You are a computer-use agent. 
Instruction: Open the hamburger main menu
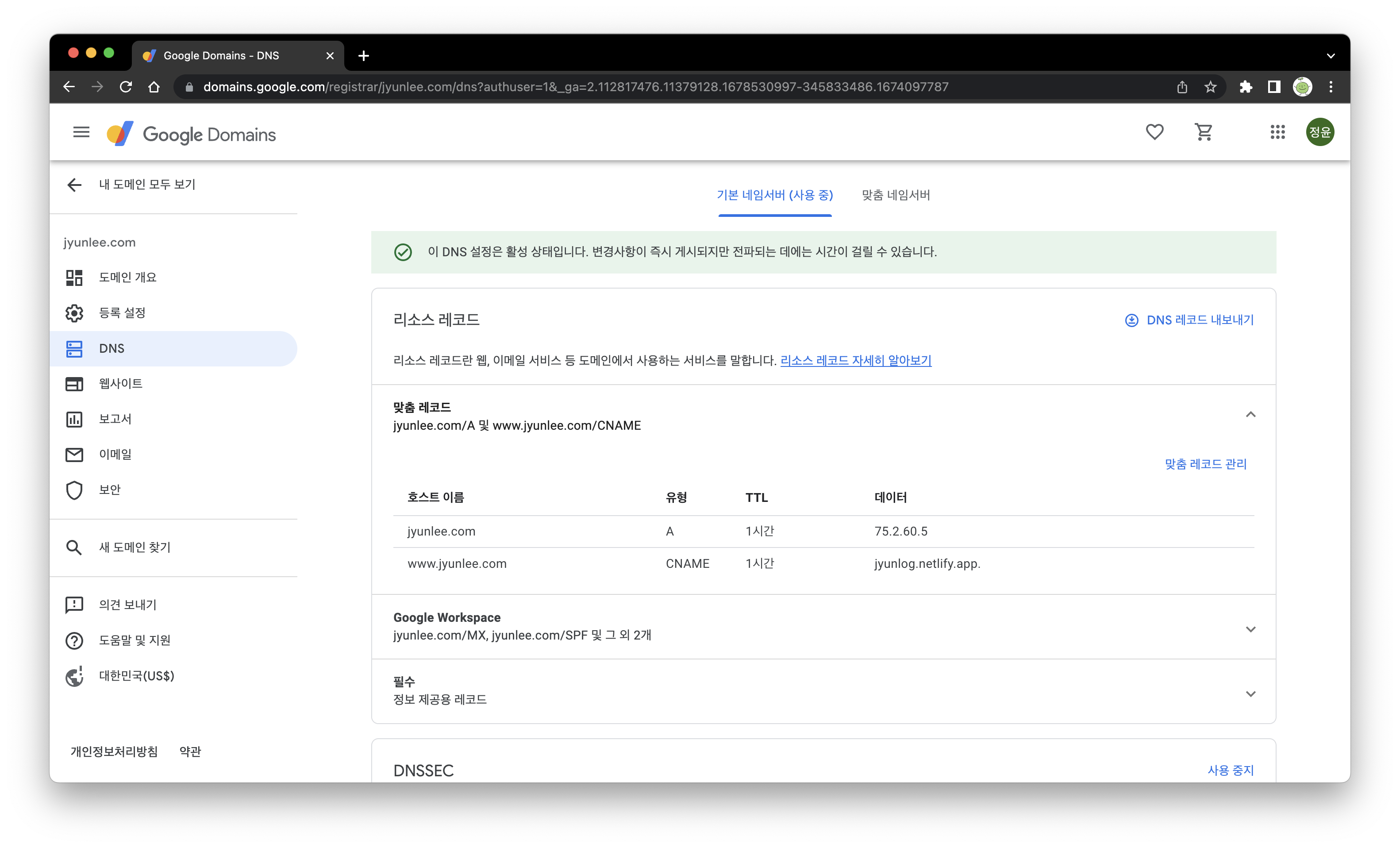pyautogui.click(x=81, y=132)
